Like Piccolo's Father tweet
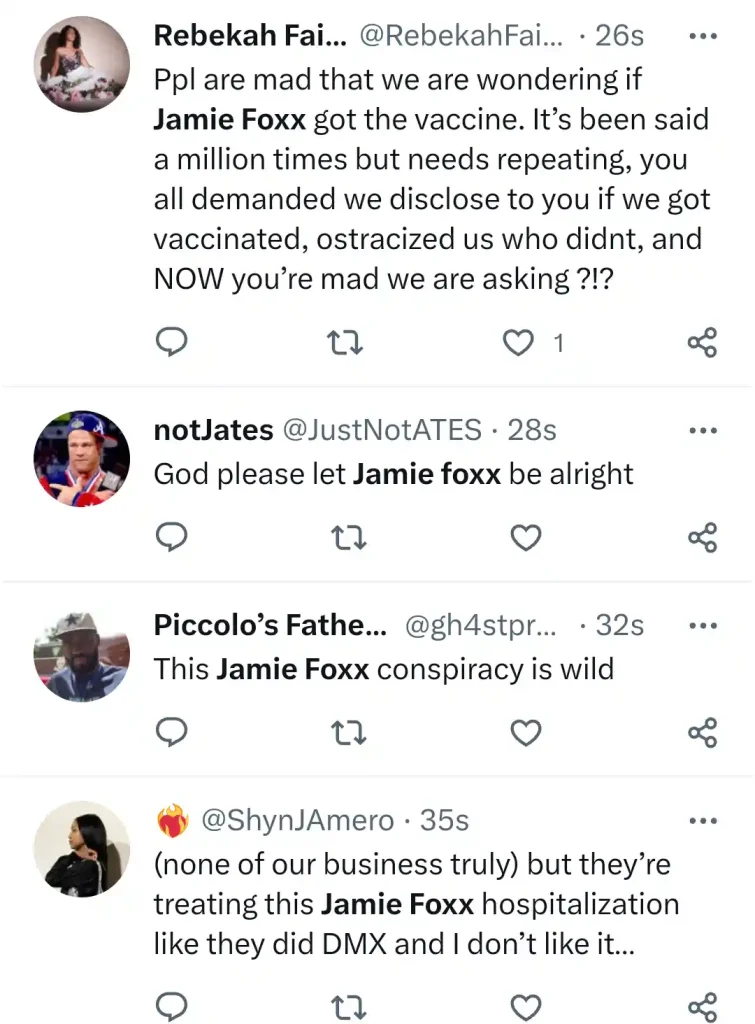This screenshot has height=1024, width=755. [x=526, y=733]
